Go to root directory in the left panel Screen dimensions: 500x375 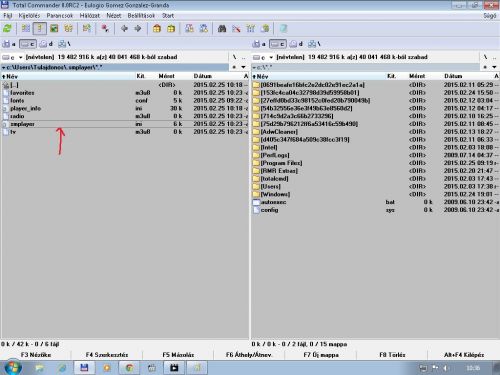(x=235, y=57)
